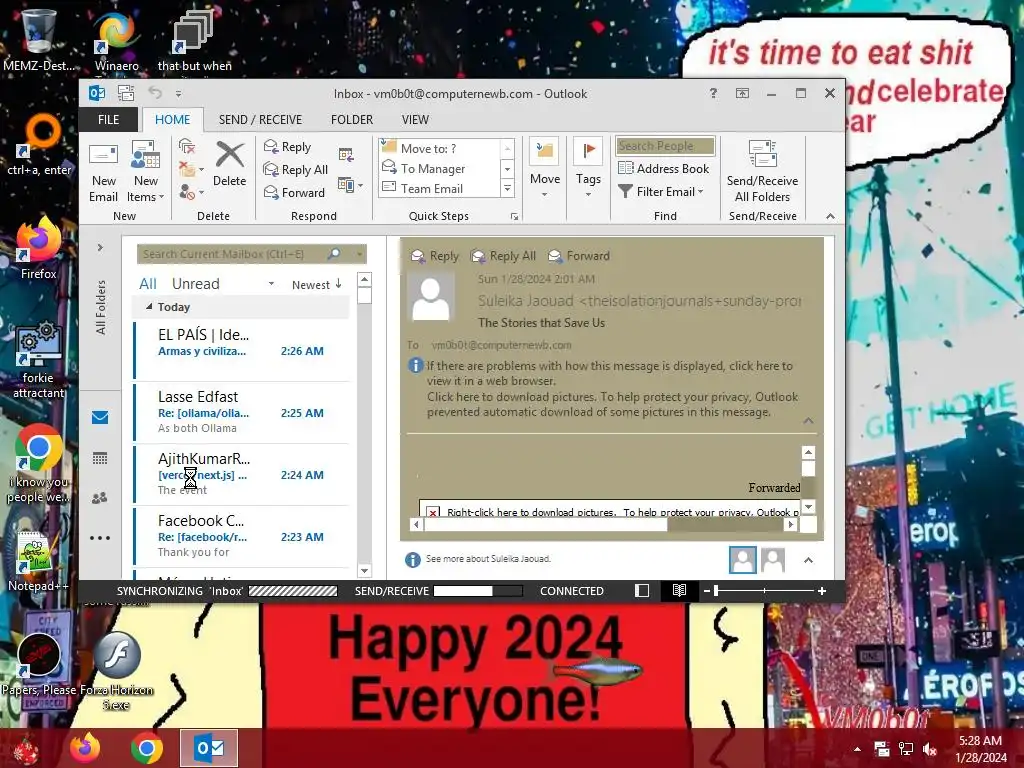Expand the People pane chevron

click(x=808, y=560)
